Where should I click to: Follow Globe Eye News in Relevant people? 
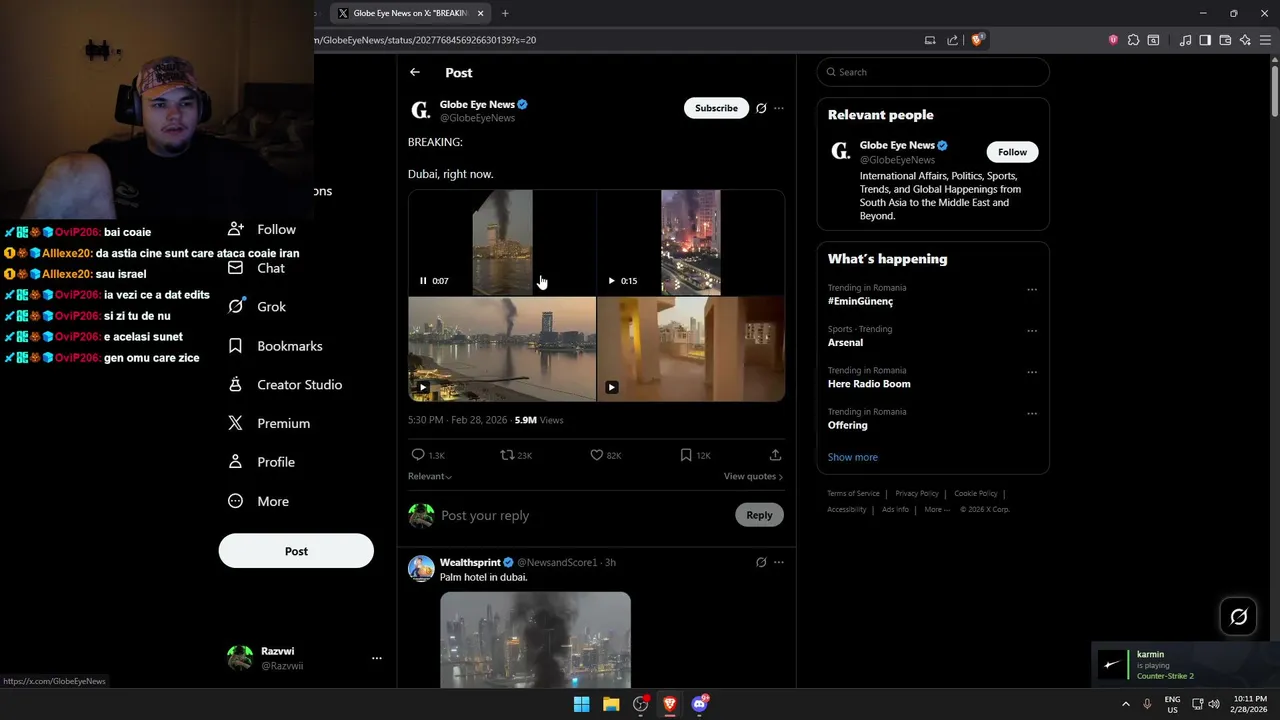[1012, 152]
